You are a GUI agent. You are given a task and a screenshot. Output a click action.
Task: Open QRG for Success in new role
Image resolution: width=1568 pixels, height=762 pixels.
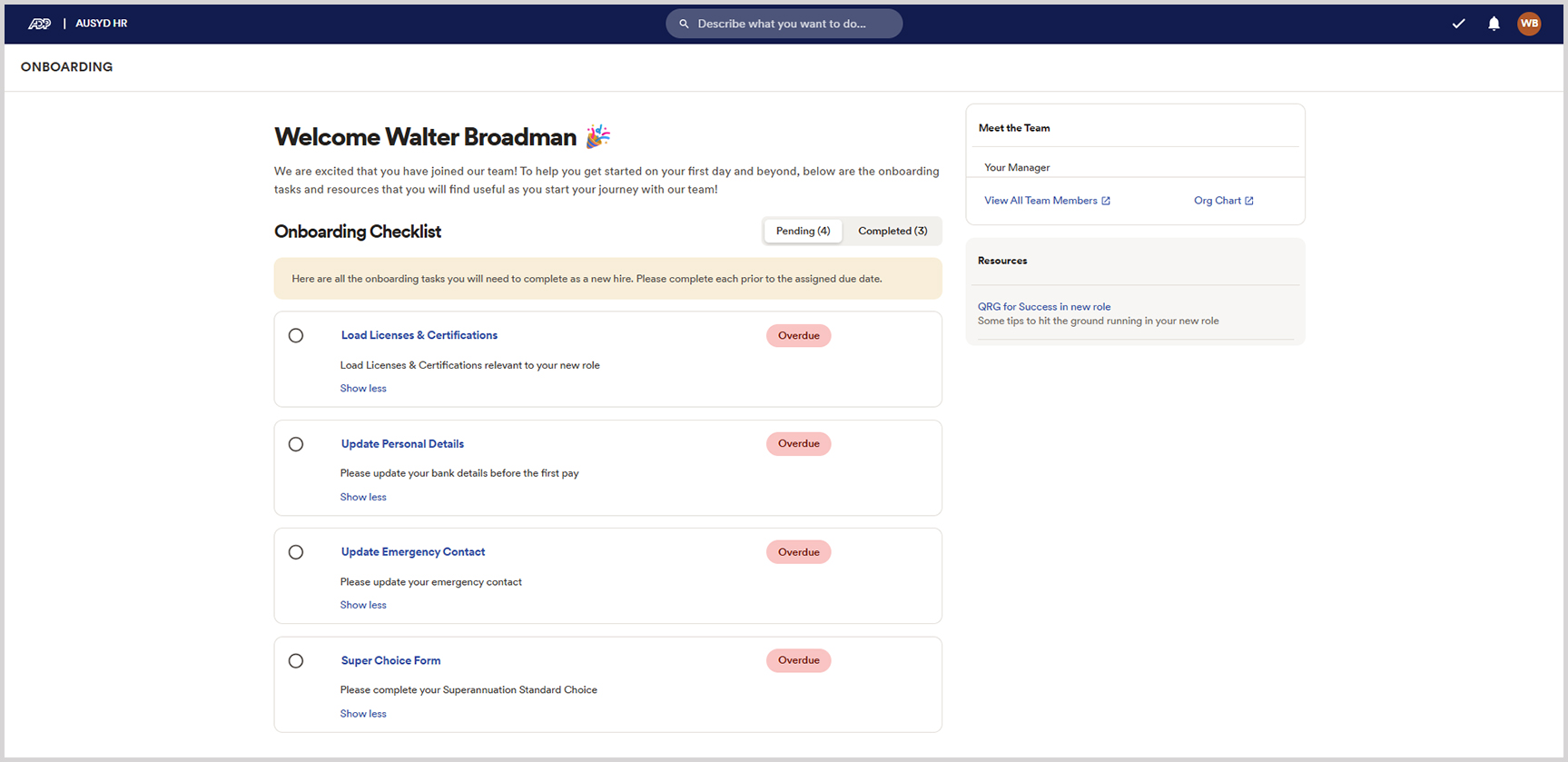click(x=1043, y=307)
